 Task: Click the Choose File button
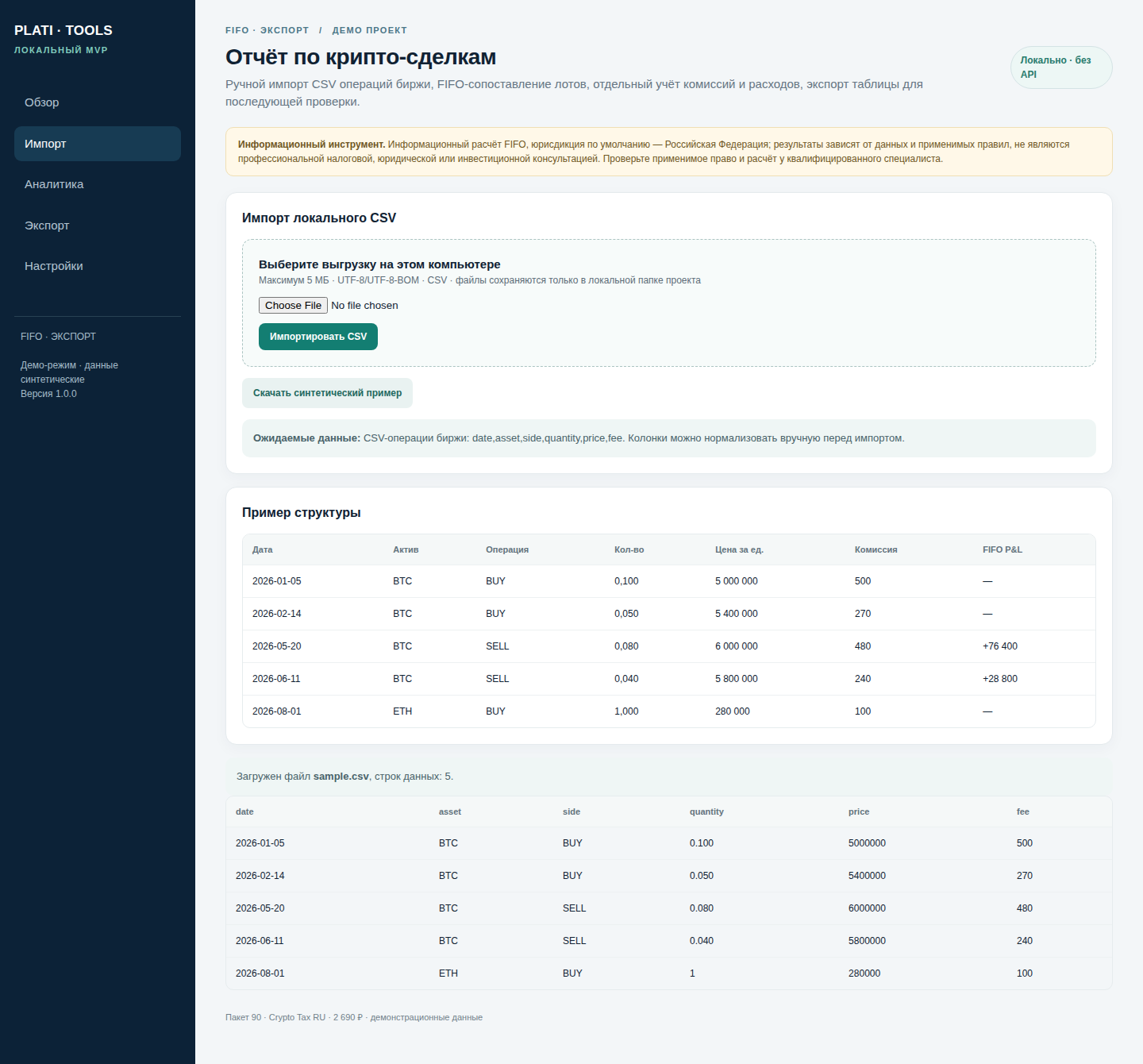(x=293, y=306)
